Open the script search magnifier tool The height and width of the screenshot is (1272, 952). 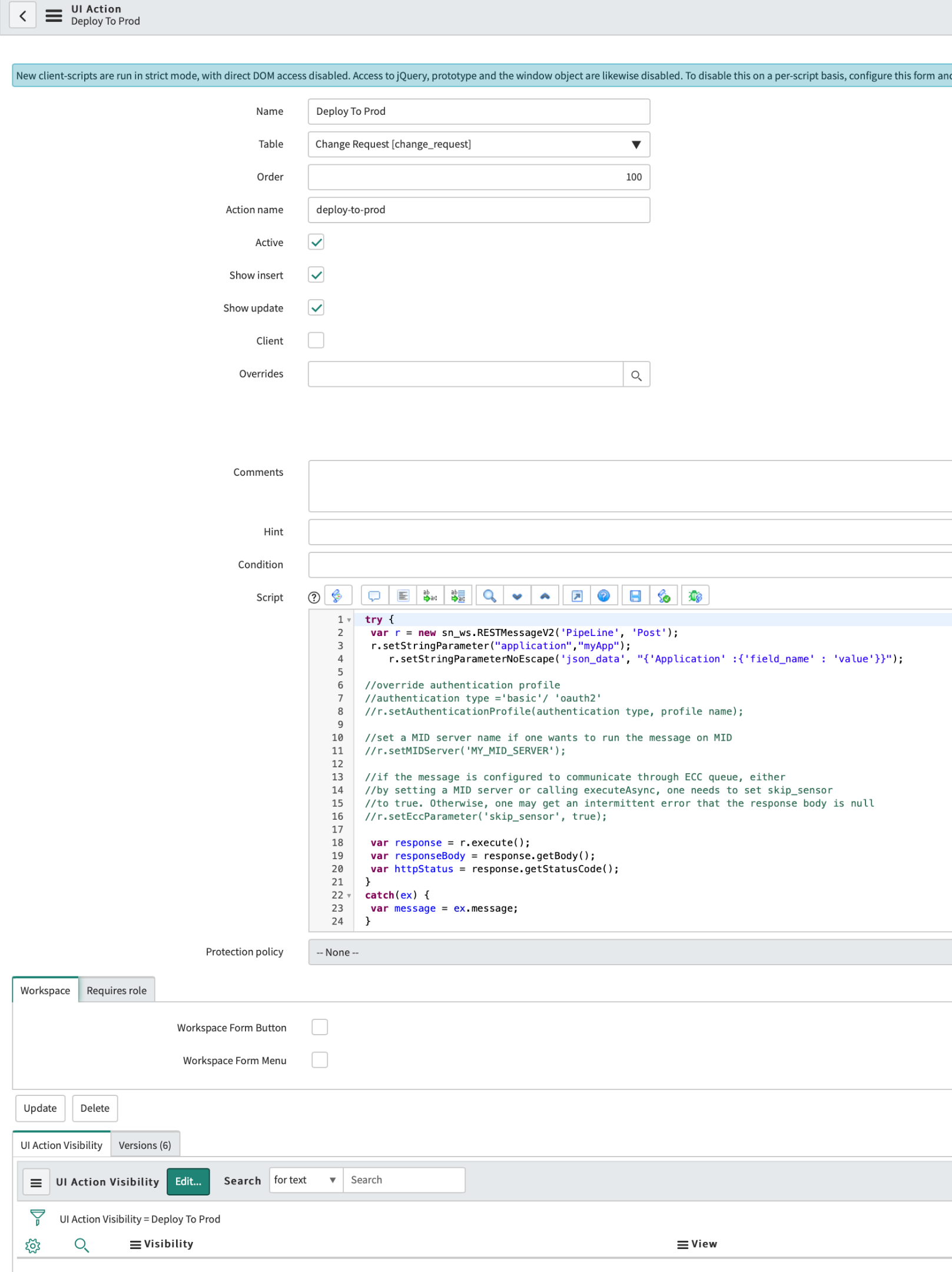click(489, 596)
